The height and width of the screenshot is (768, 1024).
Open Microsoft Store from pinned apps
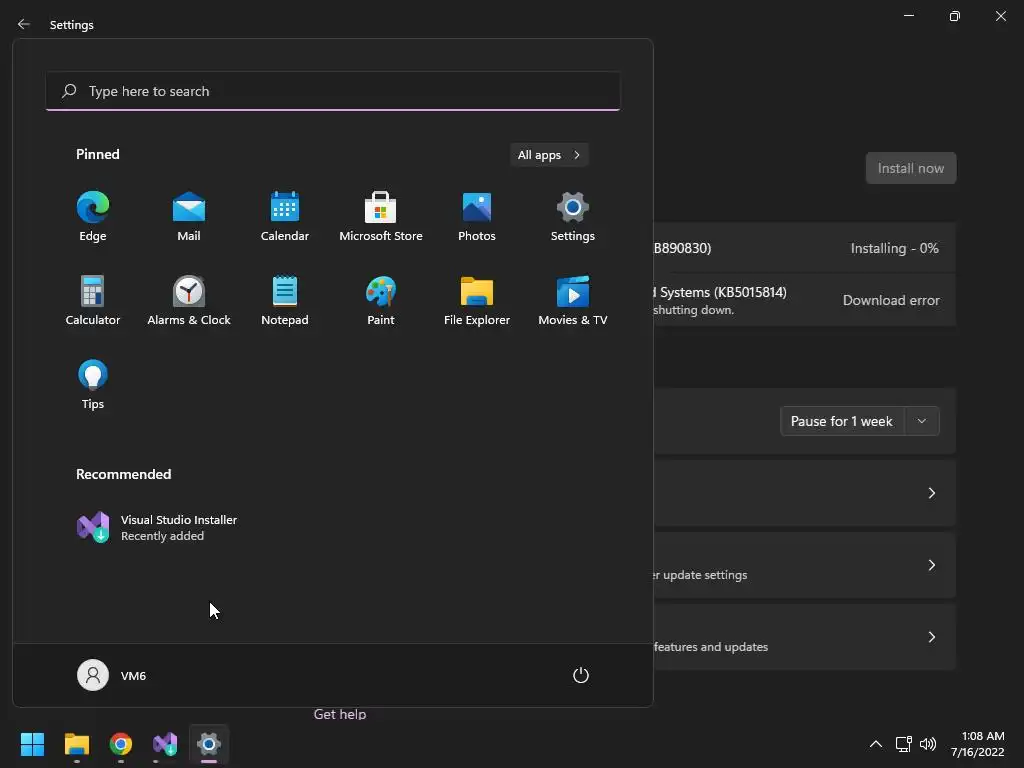click(381, 216)
